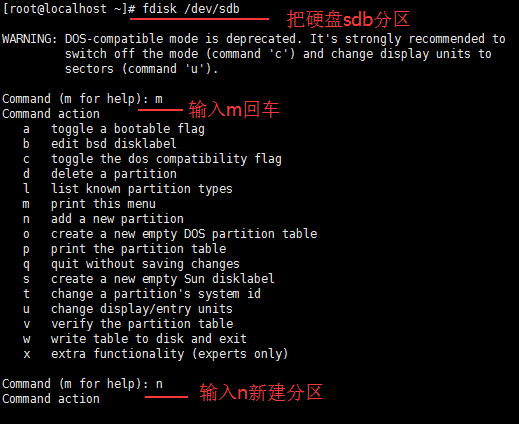Click 'quit without saving changes' entry
The height and width of the screenshot is (424, 519).
(131, 264)
